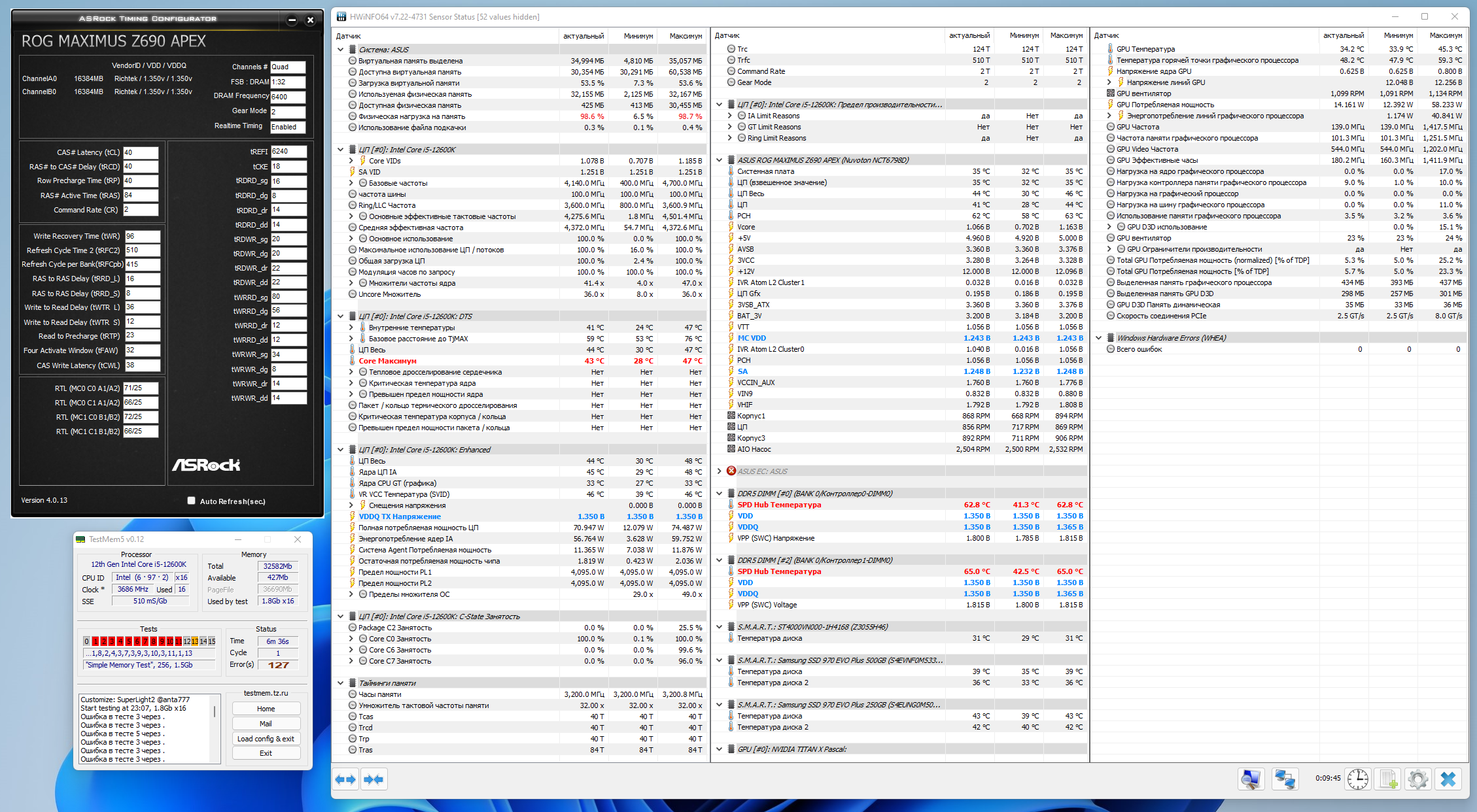Click the sensor-only summary monitor icon

coord(1251,779)
